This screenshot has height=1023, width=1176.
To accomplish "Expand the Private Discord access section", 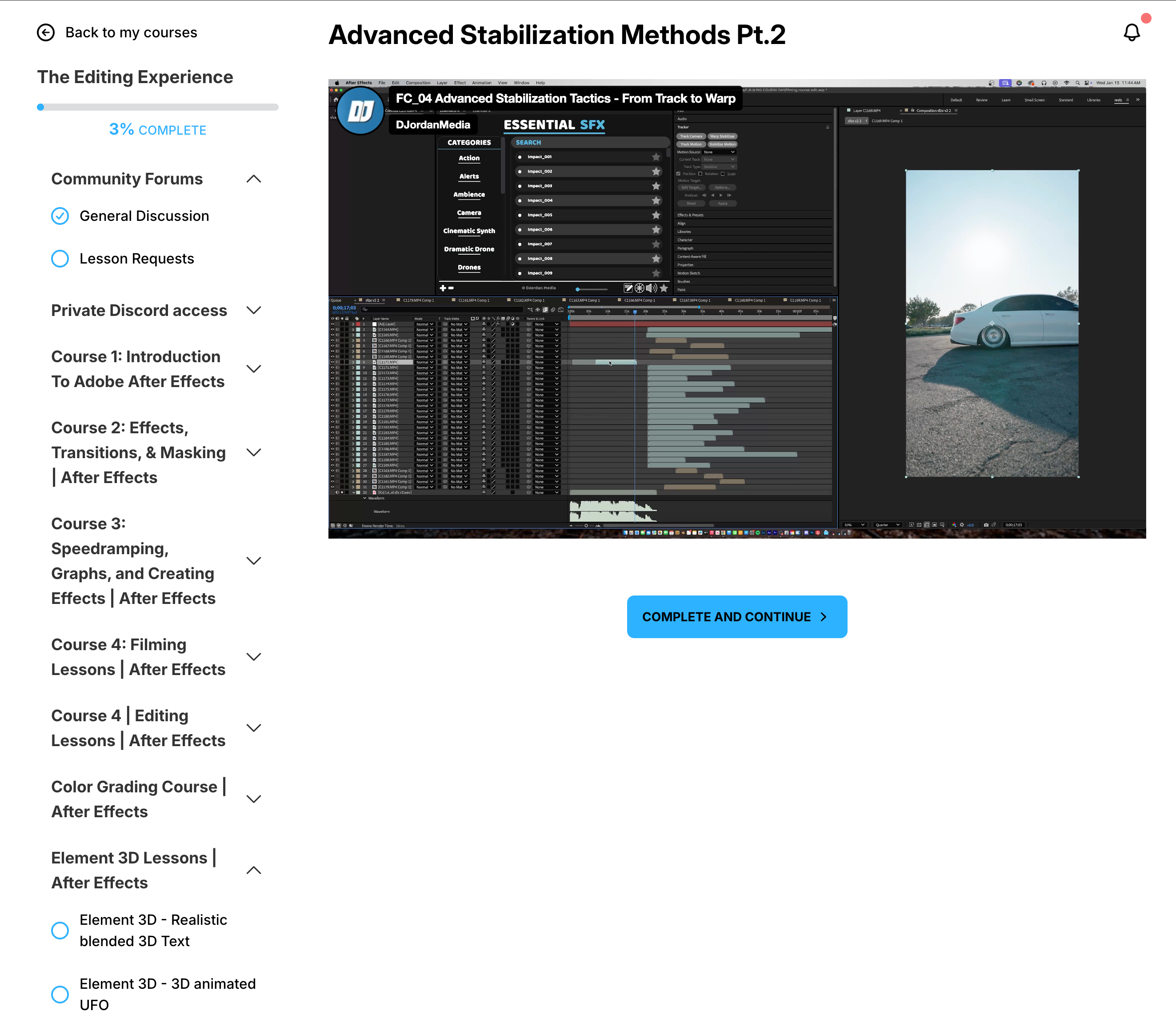I will click(x=253, y=311).
